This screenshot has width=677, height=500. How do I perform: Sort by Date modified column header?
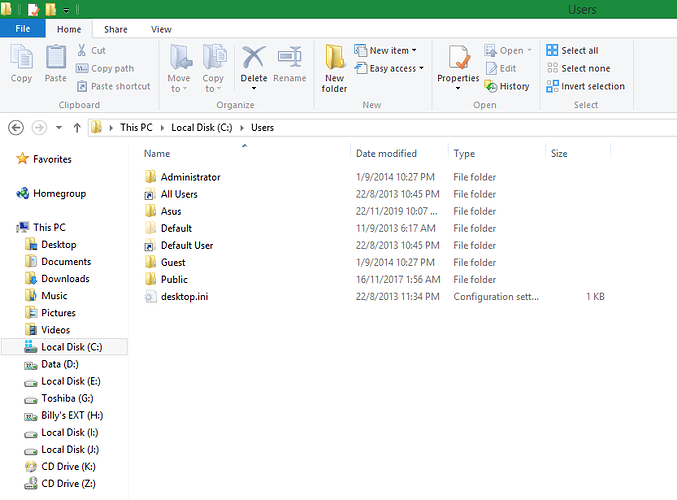[x=386, y=154]
